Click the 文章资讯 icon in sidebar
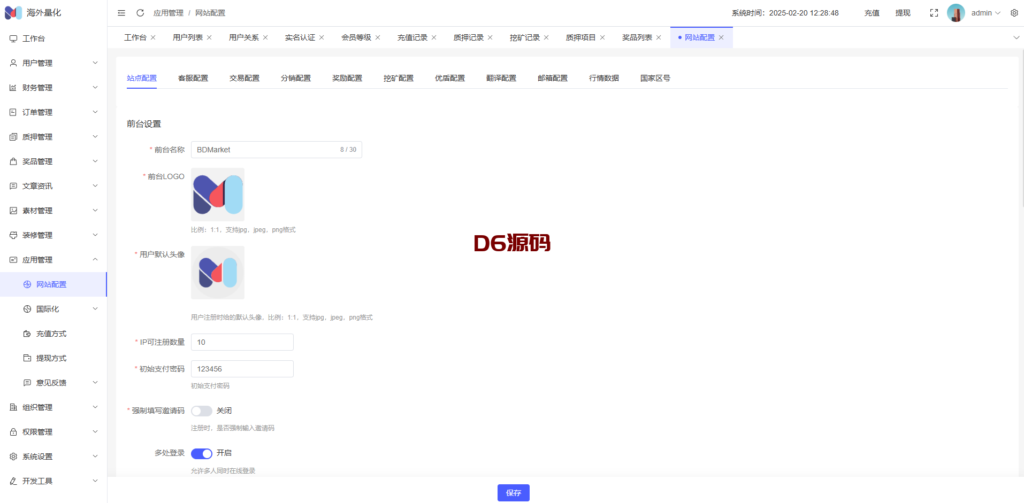1024x503 pixels. (x=13, y=186)
